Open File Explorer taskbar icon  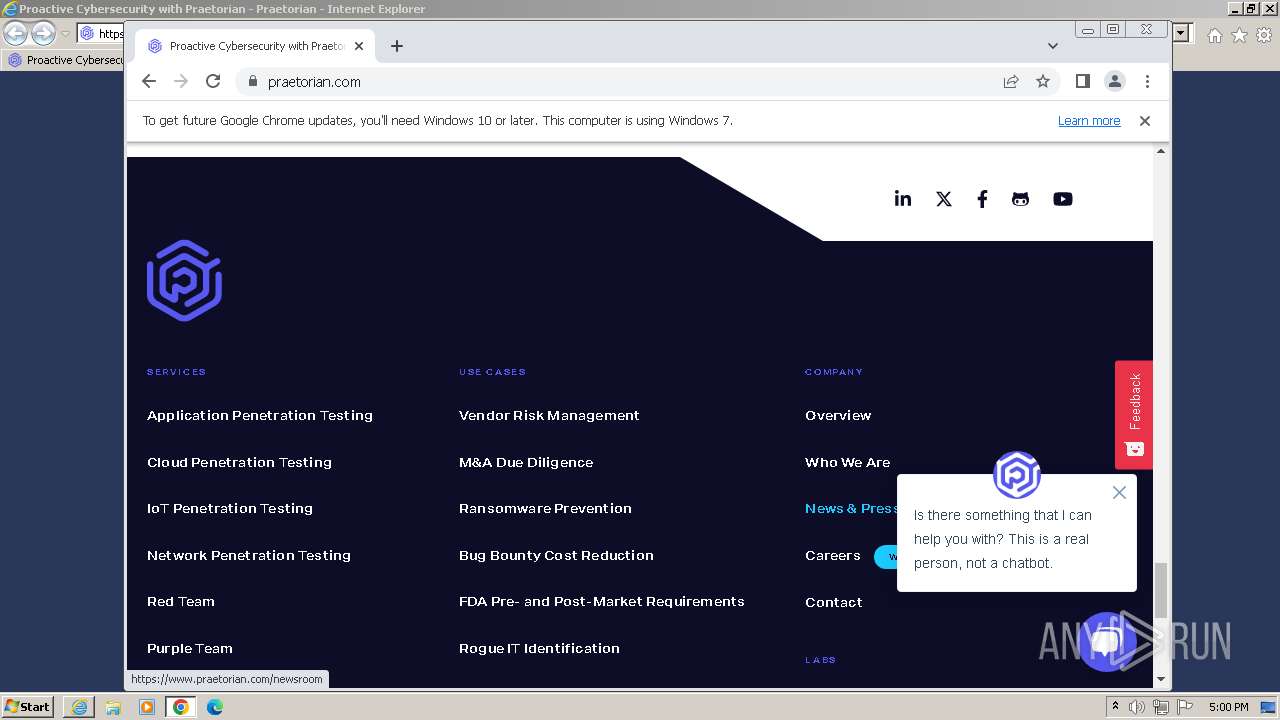click(x=113, y=707)
